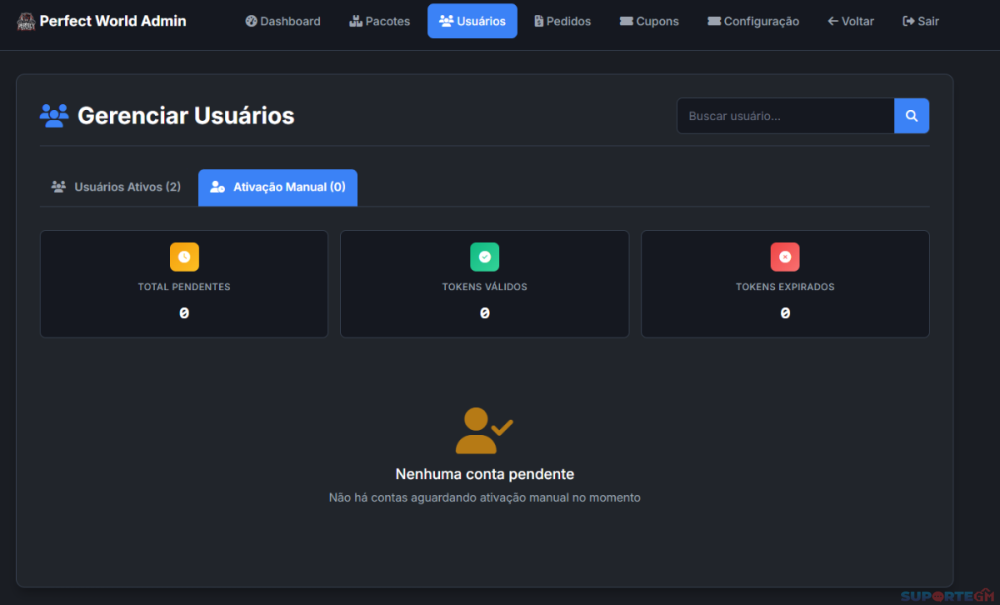Open the Dashboard page
Image resolution: width=1000 pixels, height=605 pixels.
click(283, 21)
